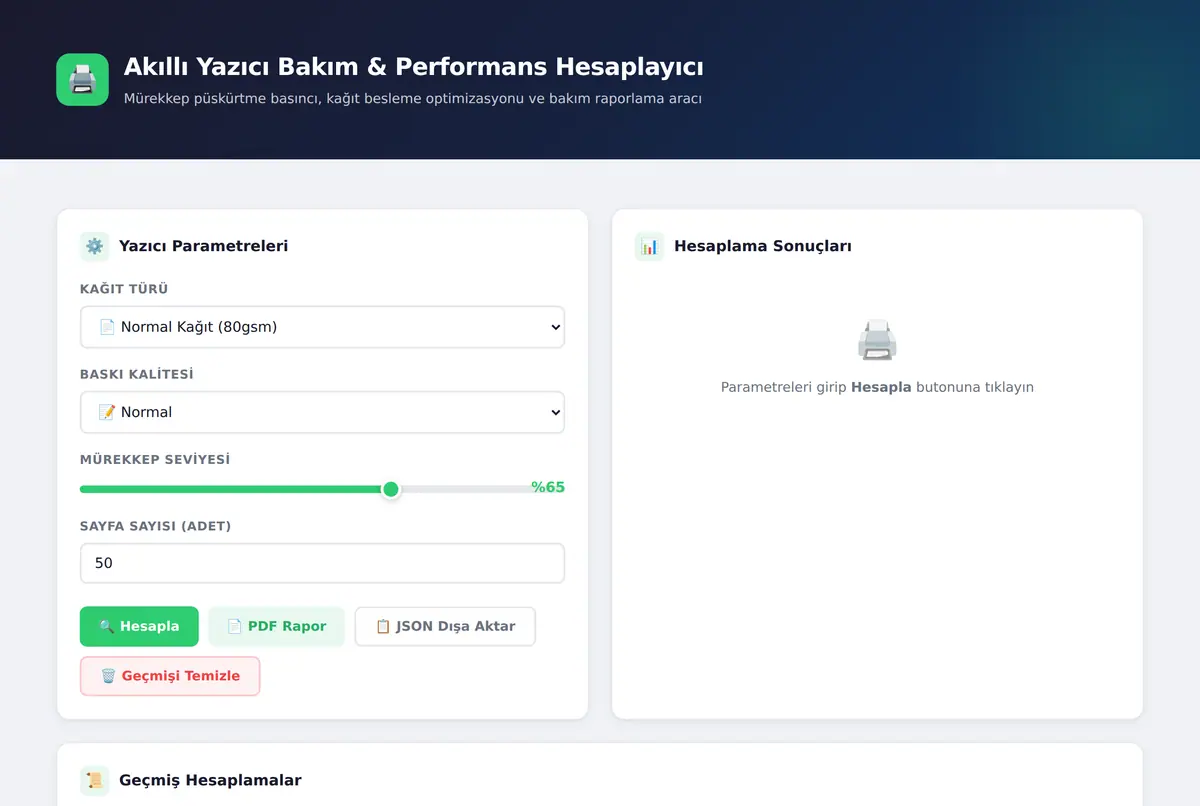Viewport: 1200px width, 806px height.
Task: Click the Geçmiş Hesaplamalar heading
Action: (210, 780)
